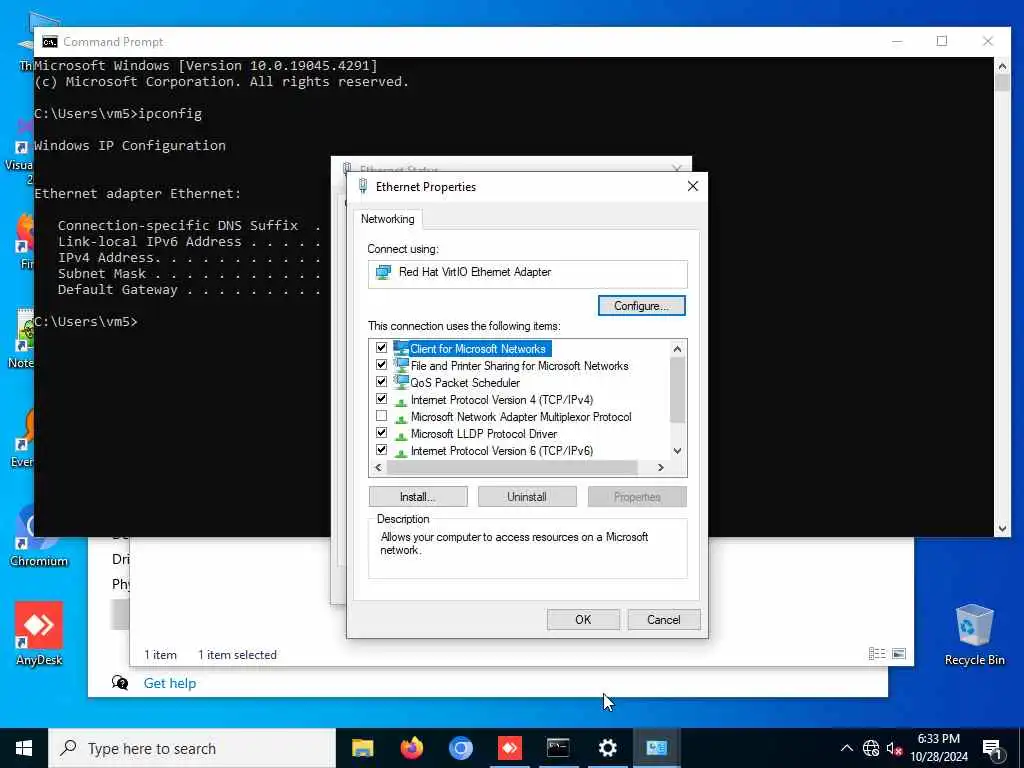Screen dimensions: 1024x768
Task: Cancel the Ethernet Properties dialog
Action: click(664, 620)
